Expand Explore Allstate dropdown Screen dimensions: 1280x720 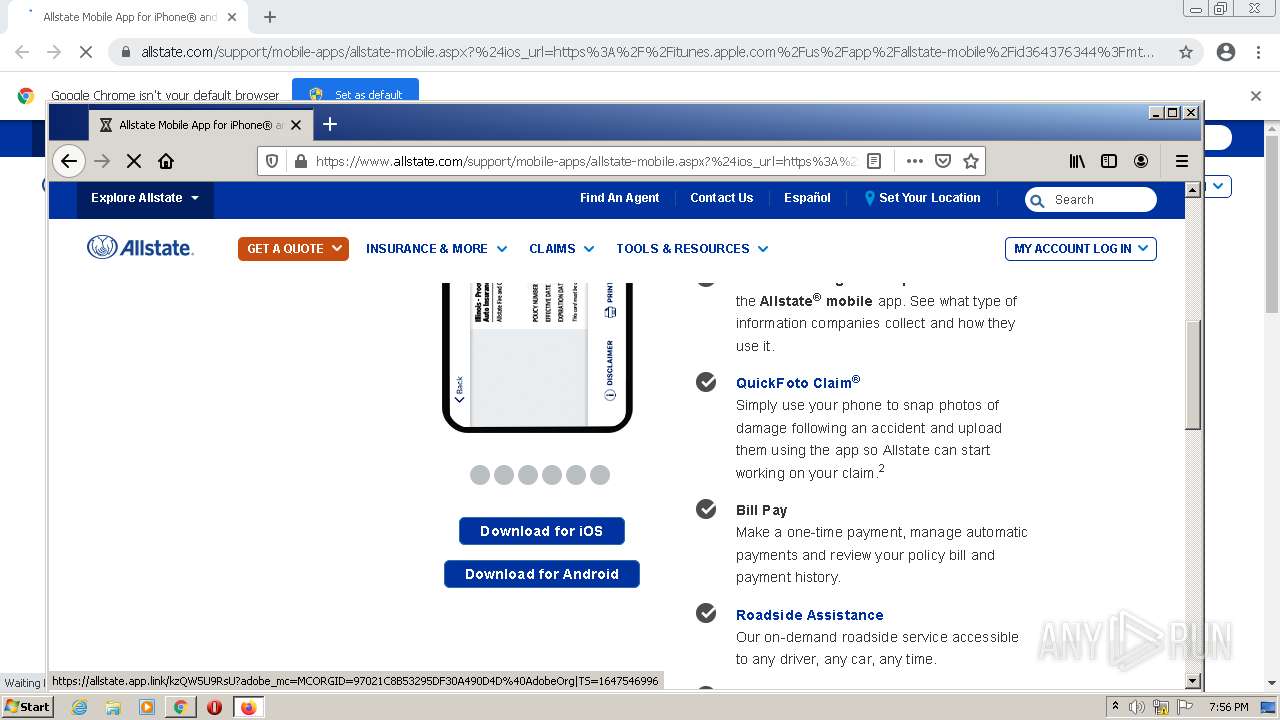point(145,198)
